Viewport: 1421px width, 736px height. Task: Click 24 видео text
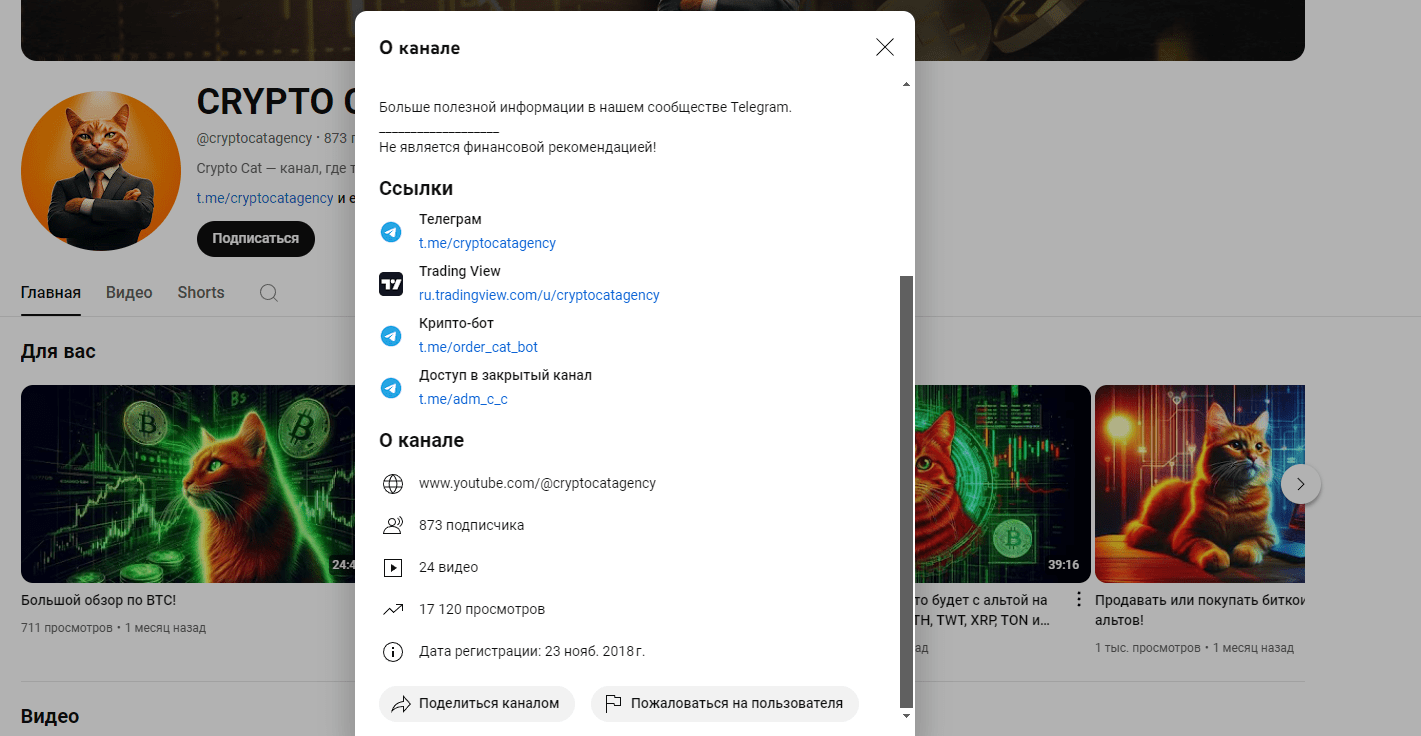(448, 567)
